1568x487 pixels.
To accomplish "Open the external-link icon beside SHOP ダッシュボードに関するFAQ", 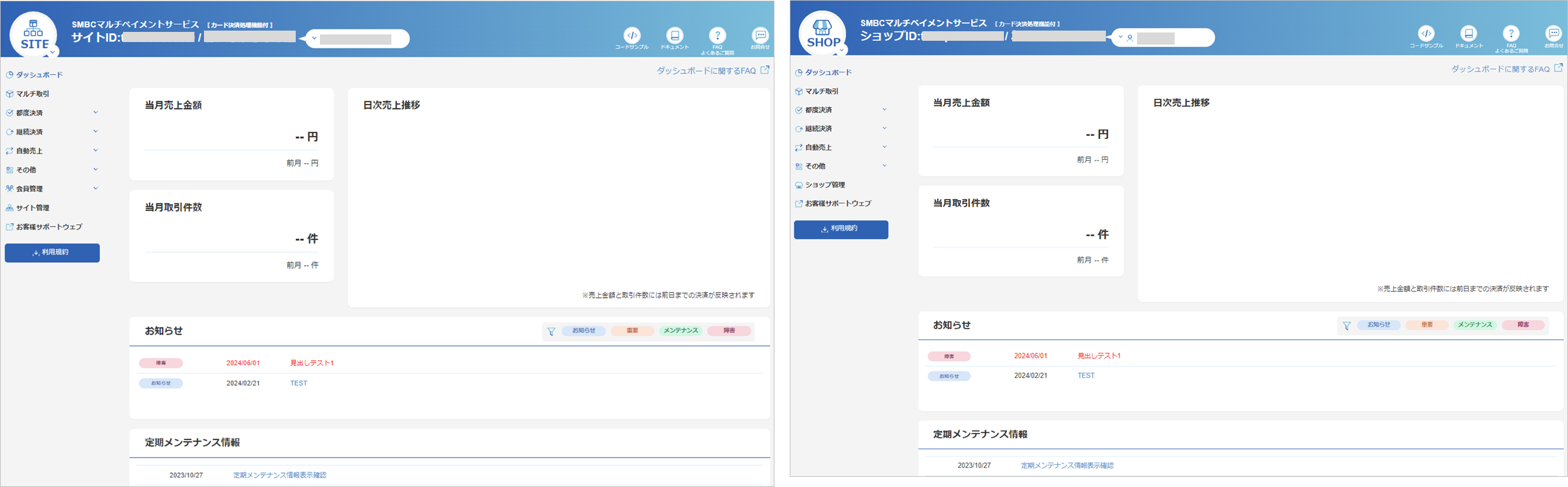I will (x=1558, y=68).
